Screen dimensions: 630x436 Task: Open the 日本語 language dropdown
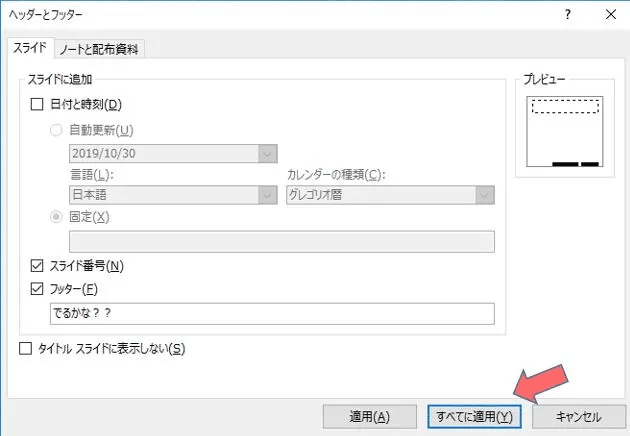(x=173, y=195)
